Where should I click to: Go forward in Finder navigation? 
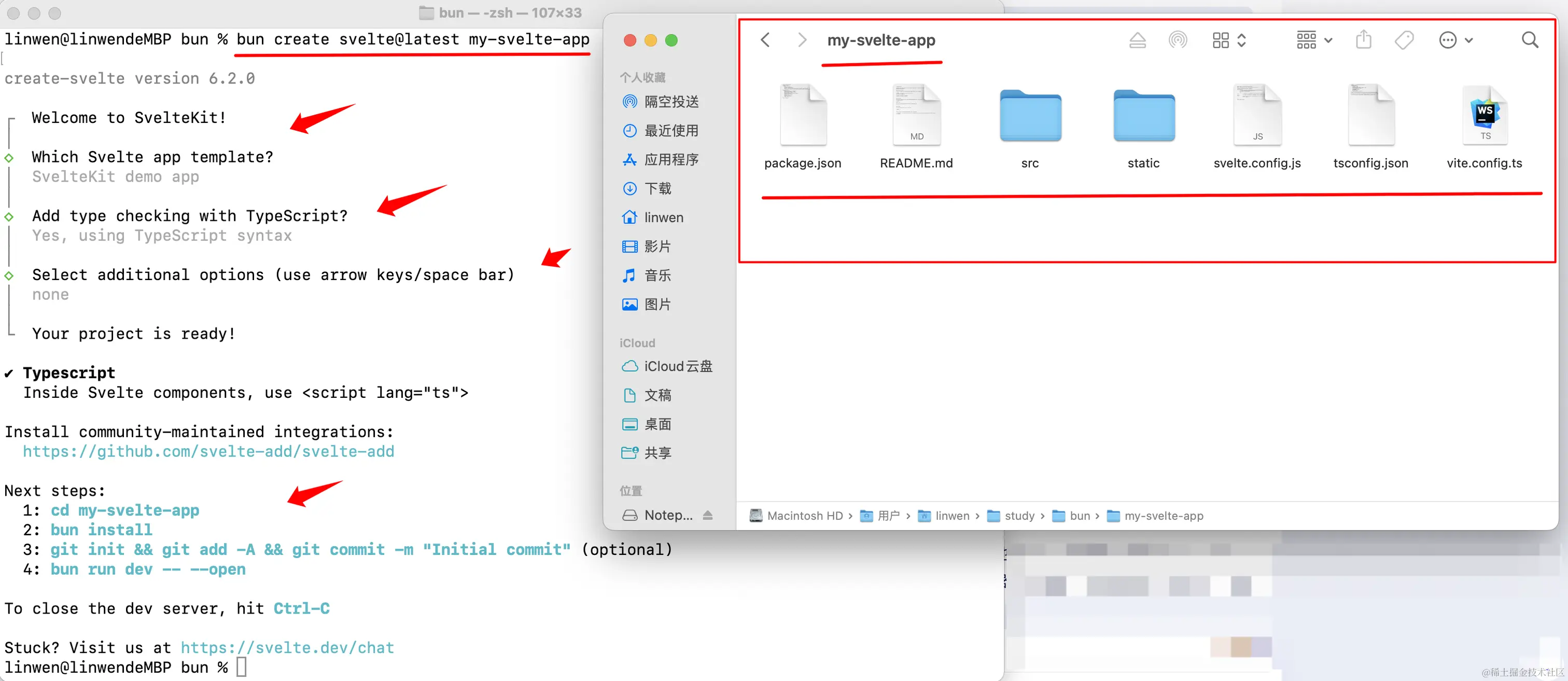(x=802, y=40)
